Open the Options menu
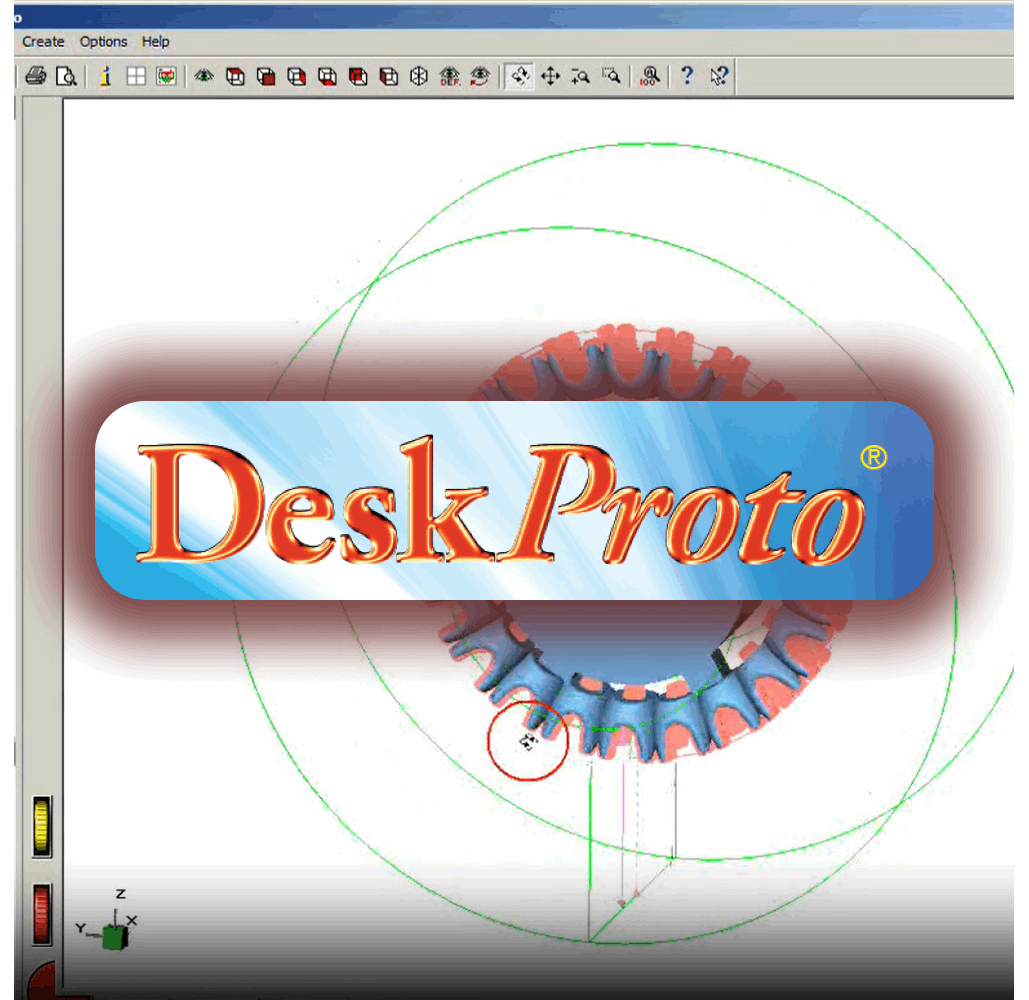Image resolution: width=1029 pixels, height=1000 pixels. pos(103,41)
